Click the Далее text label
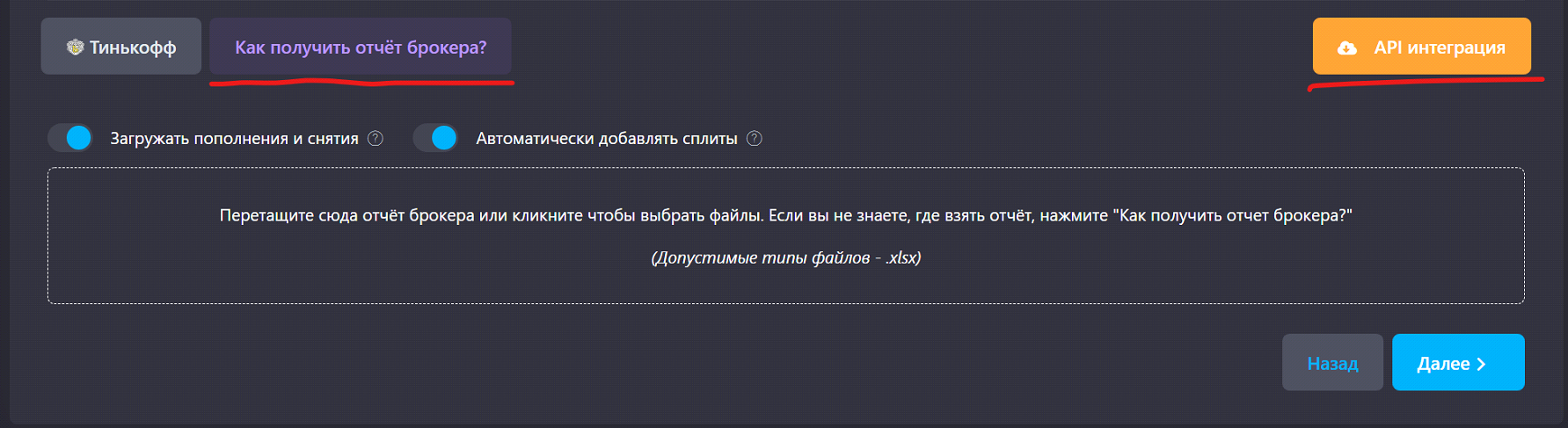Viewport: 1568px width, 428px height. 1443,364
